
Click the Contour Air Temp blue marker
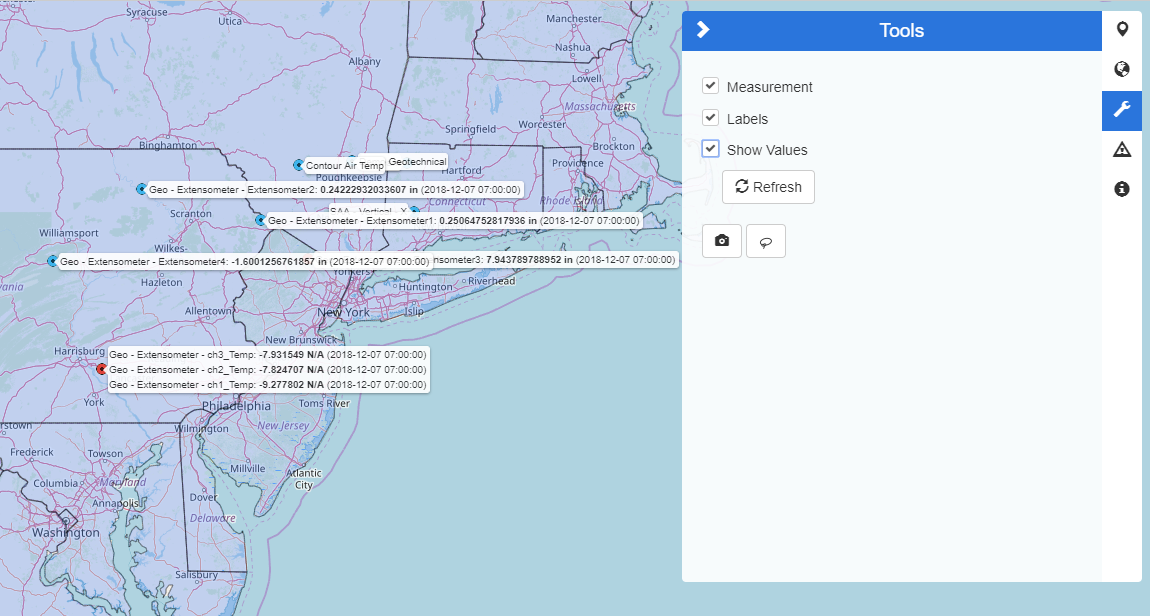(x=298, y=165)
